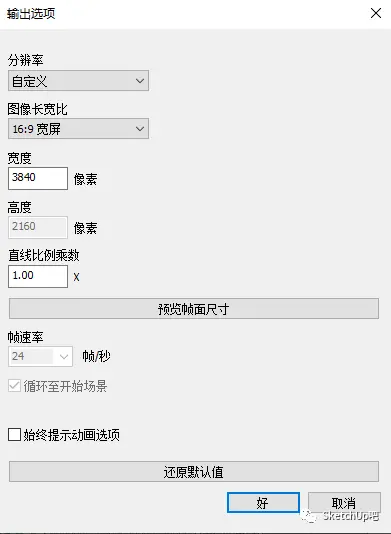391x534 pixels.
Task: Click the chevron arrow of the 图像长宽比 dropdown
Action: 140,129
